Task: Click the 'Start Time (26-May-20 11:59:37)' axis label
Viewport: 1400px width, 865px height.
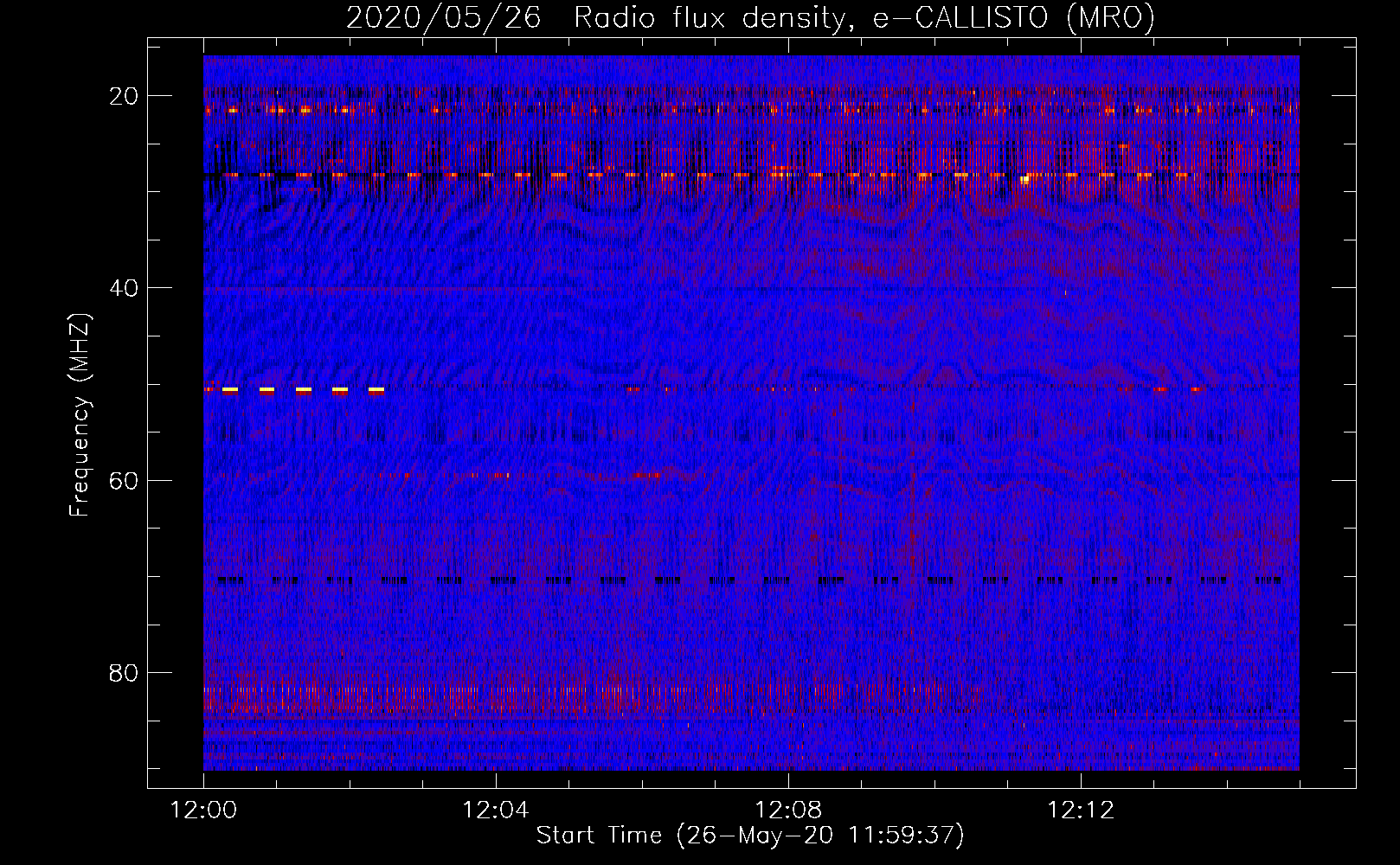Action: coord(750,836)
